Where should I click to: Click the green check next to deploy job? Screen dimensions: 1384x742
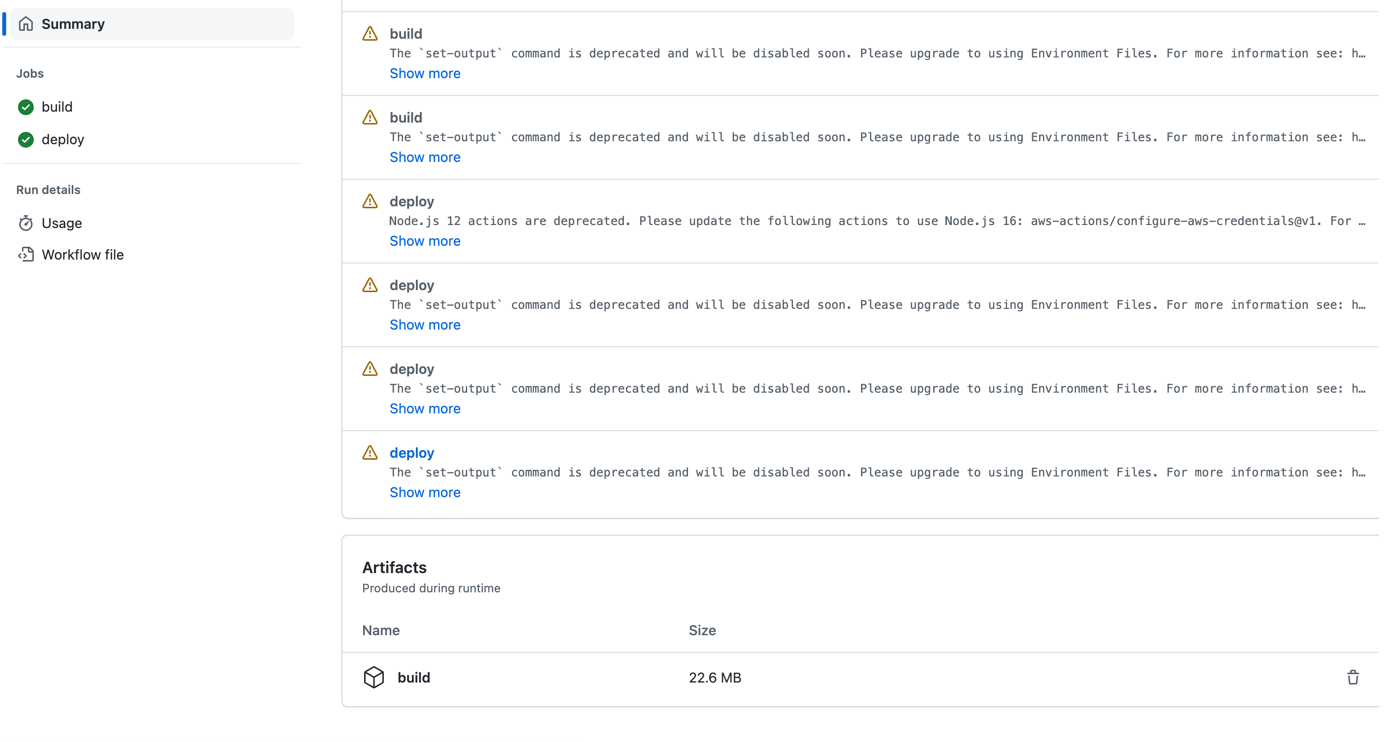point(26,140)
